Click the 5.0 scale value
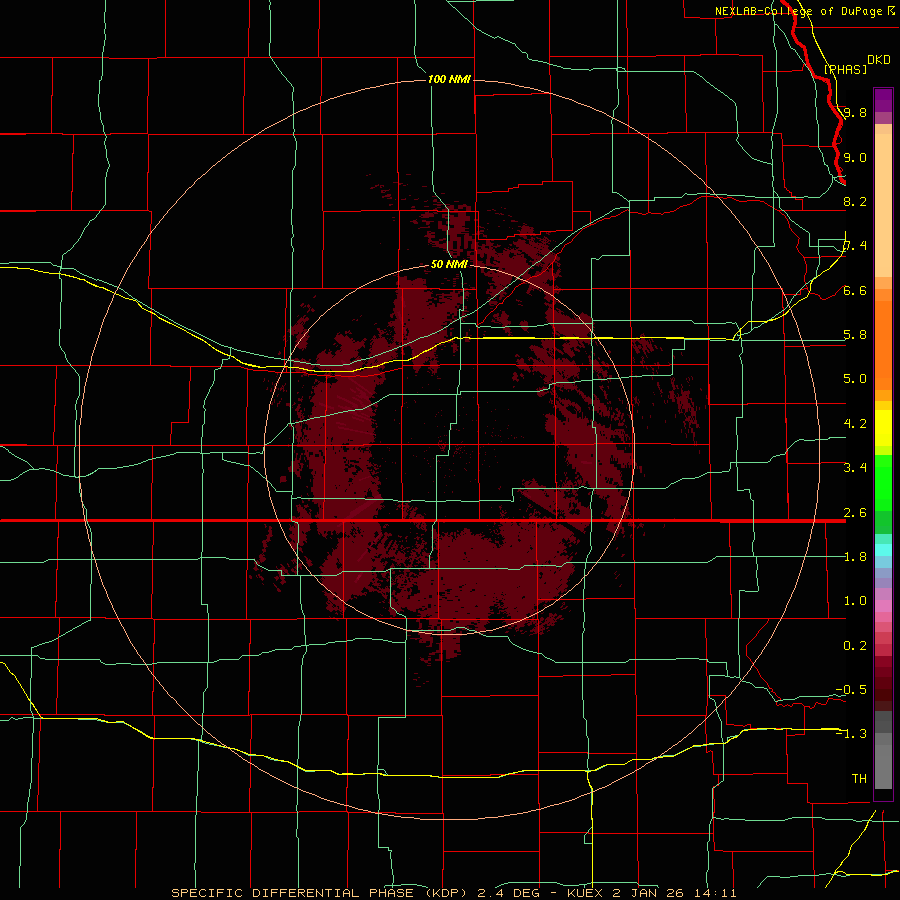 (x=855, y=379)
